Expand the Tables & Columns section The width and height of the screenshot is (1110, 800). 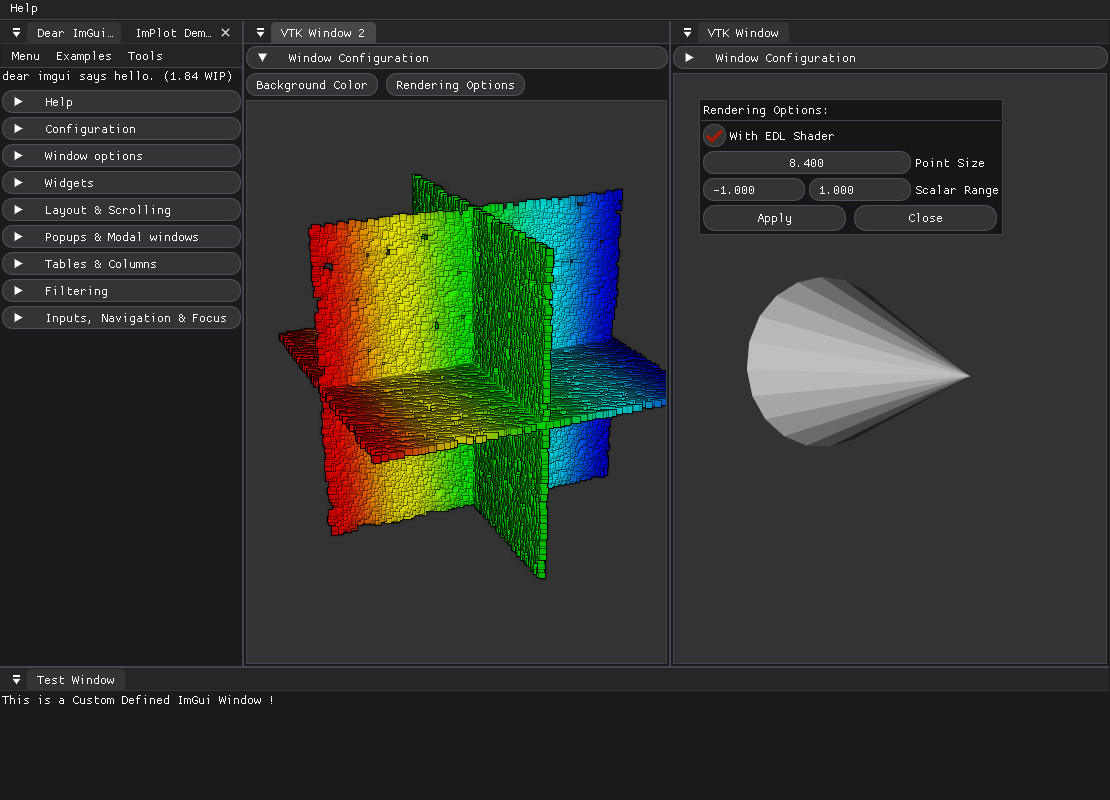coord(122,263)
